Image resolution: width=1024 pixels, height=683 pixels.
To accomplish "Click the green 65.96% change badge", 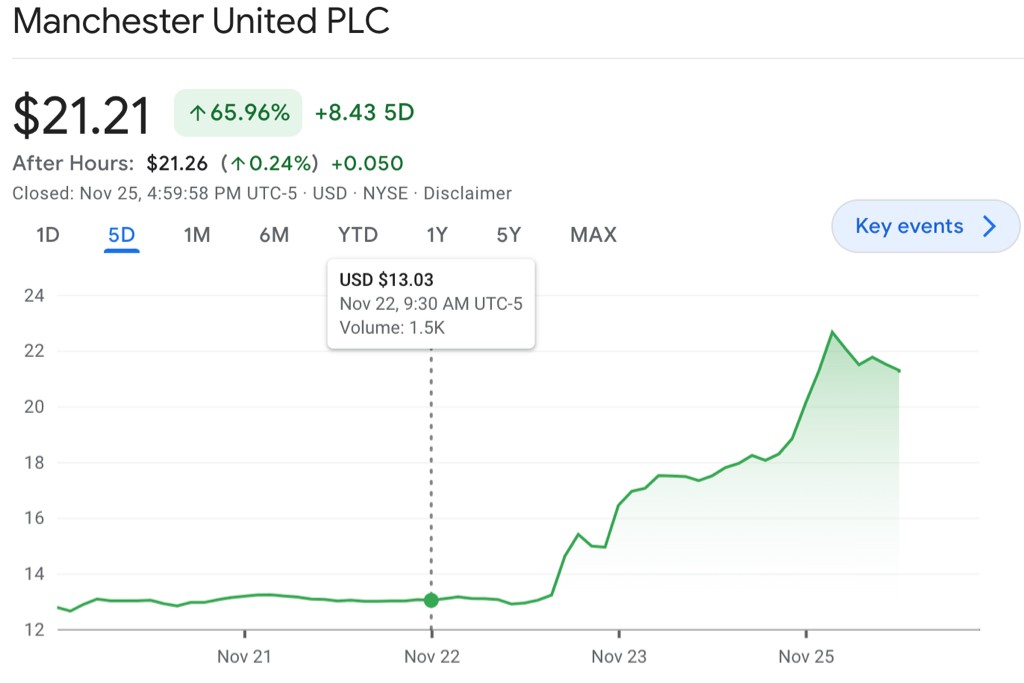I will (x=238, y=113).
